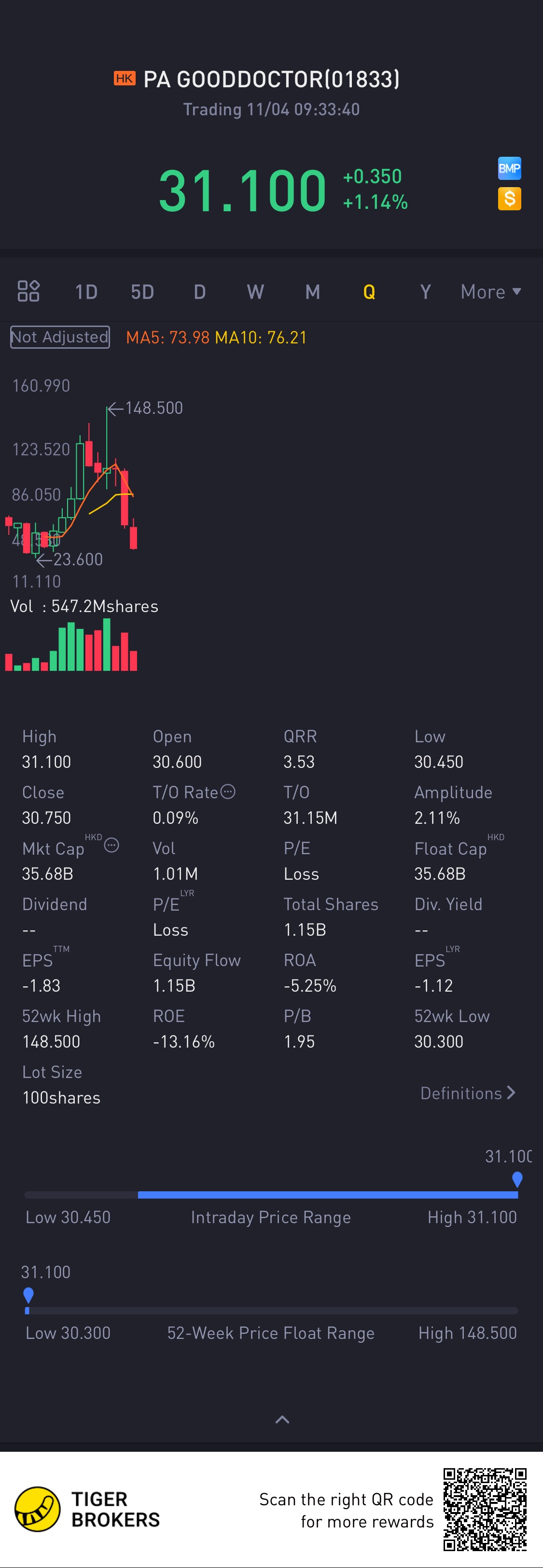Toggle the Not Adjusted price setting
The image size is (543, 1568).
pyautogui.click(x=60, y=337)
